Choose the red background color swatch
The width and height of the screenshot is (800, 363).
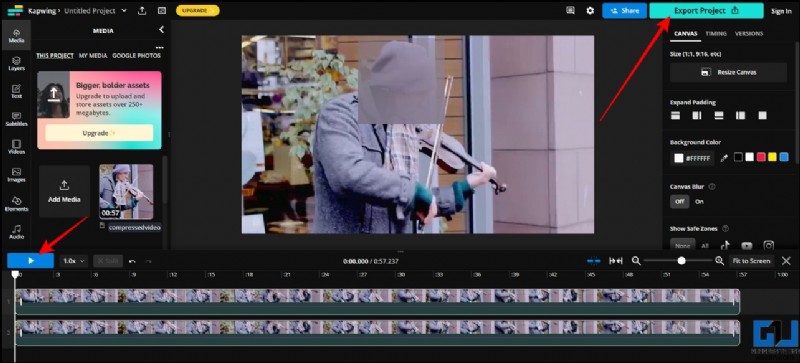[x=761, y=158]
